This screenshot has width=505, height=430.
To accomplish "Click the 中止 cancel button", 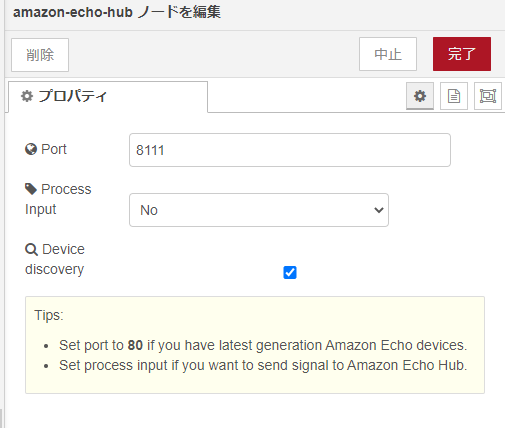I will [388, 54].
